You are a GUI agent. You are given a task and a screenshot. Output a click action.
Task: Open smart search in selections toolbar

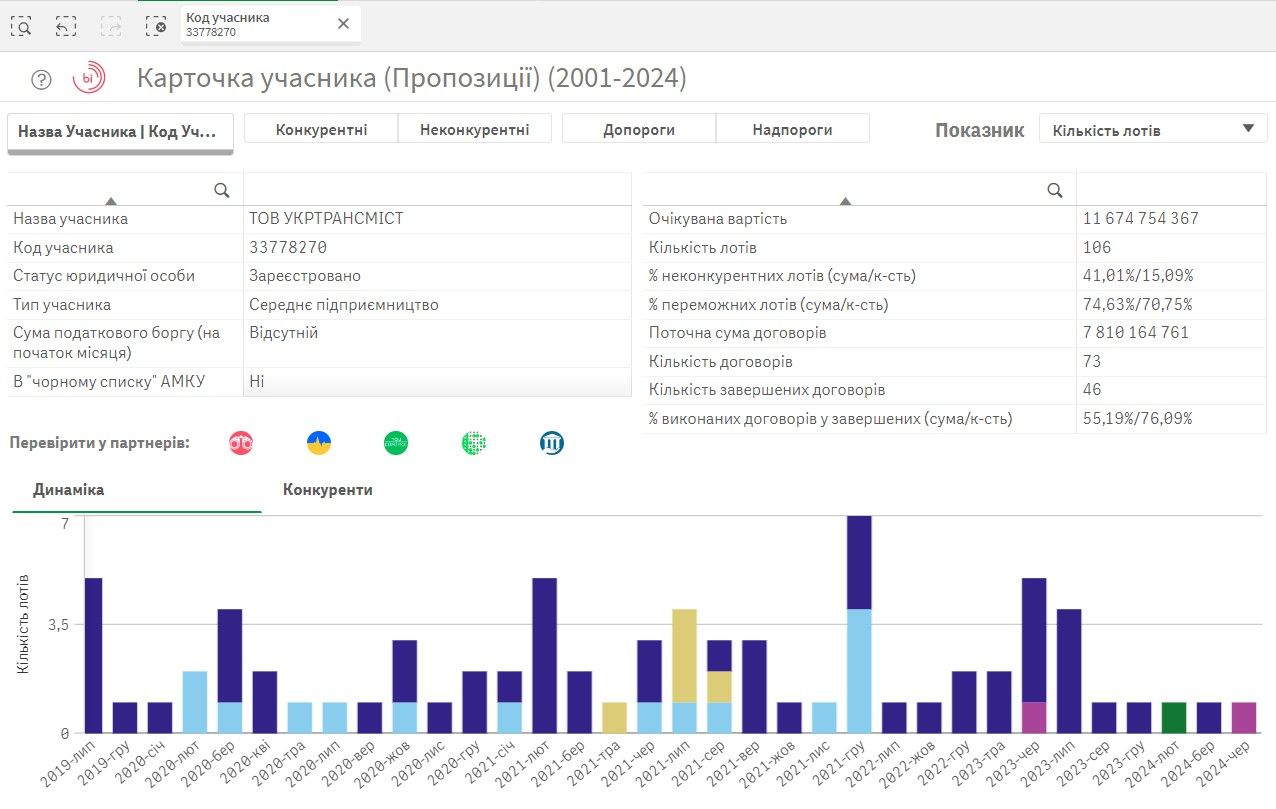coord(22,26)
